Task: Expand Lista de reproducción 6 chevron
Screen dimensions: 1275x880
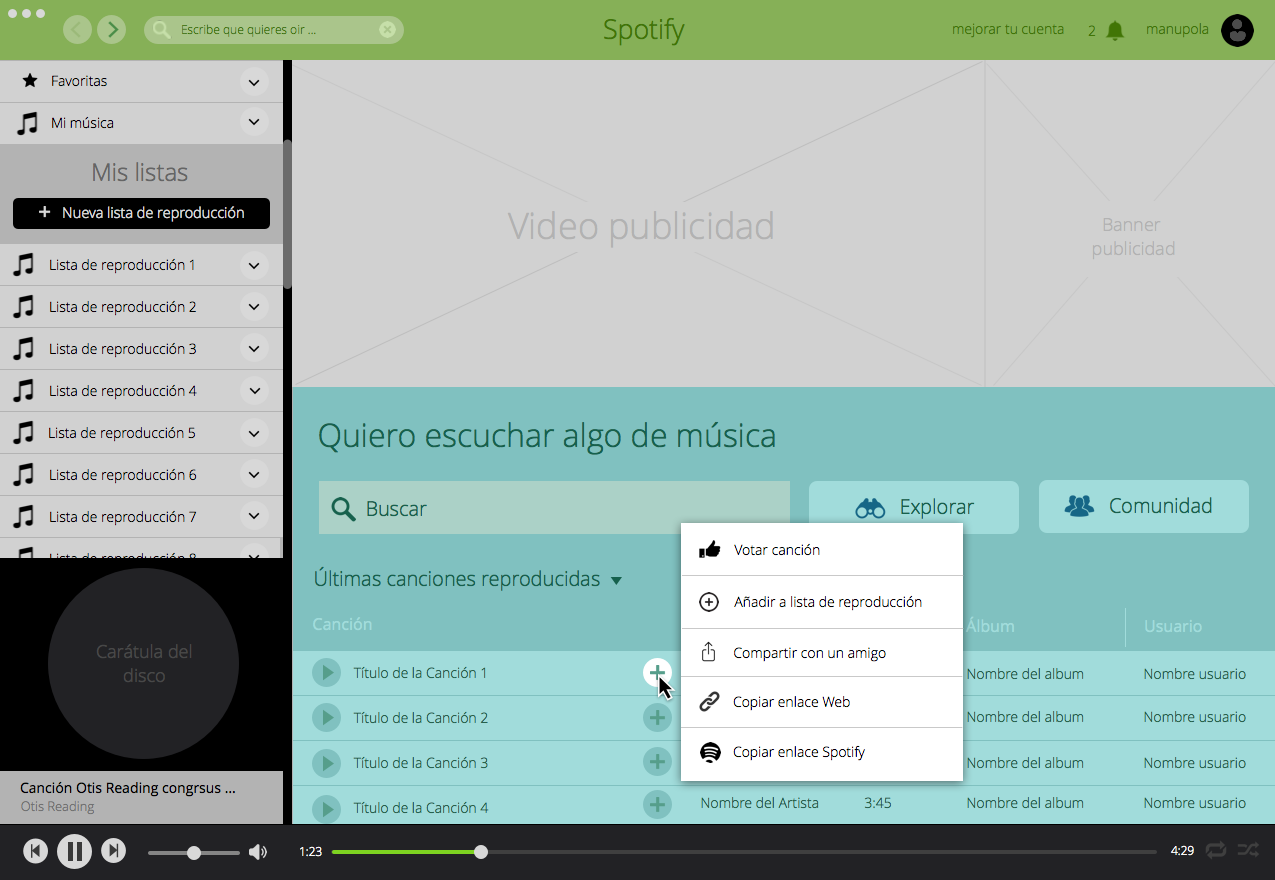Action: click(254, 475)
